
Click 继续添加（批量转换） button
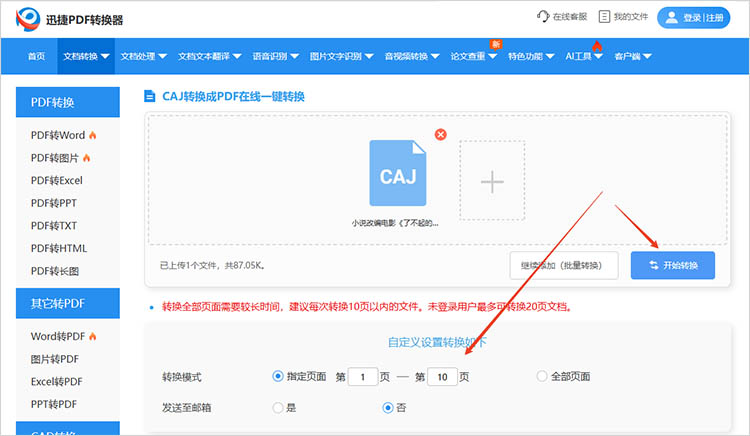pyautogui.click(x=563, y=265)
